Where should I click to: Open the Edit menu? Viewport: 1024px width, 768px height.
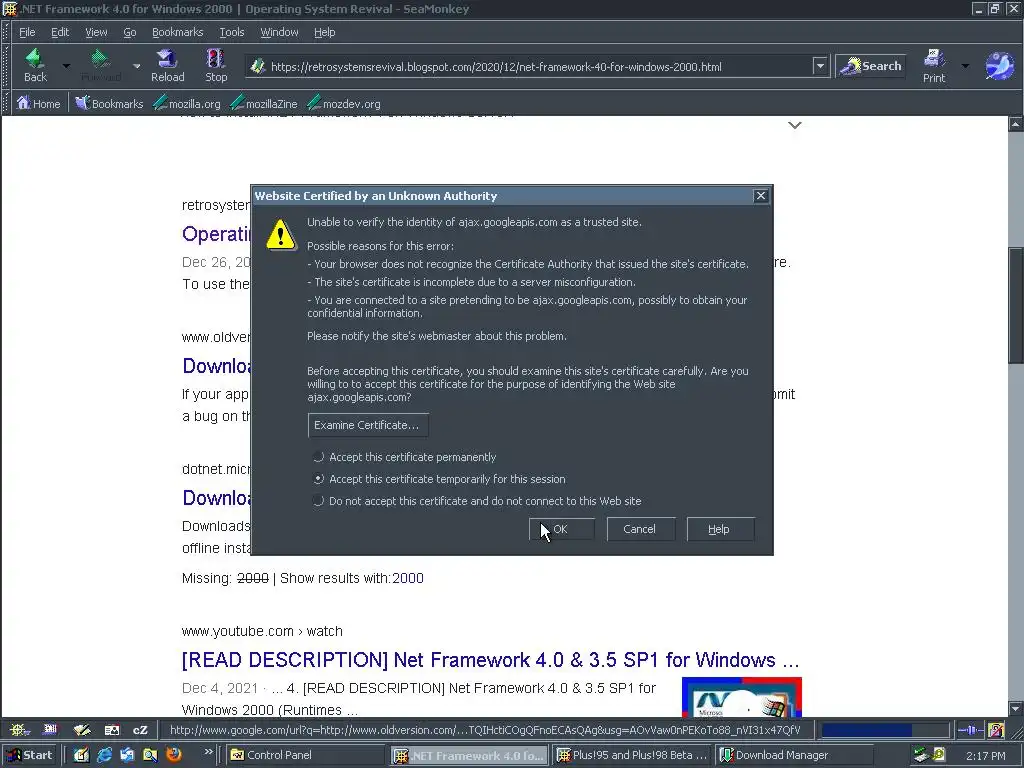(60, 32)
